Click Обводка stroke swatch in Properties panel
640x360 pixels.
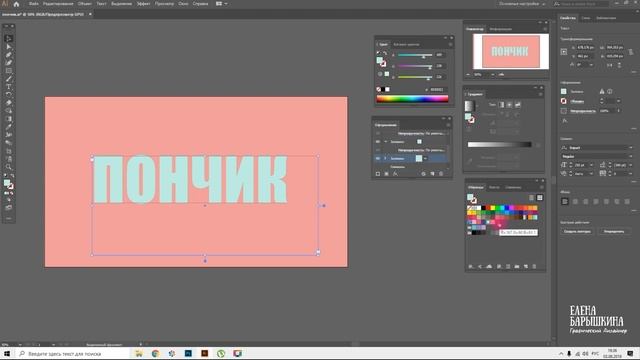coord(564,101)
